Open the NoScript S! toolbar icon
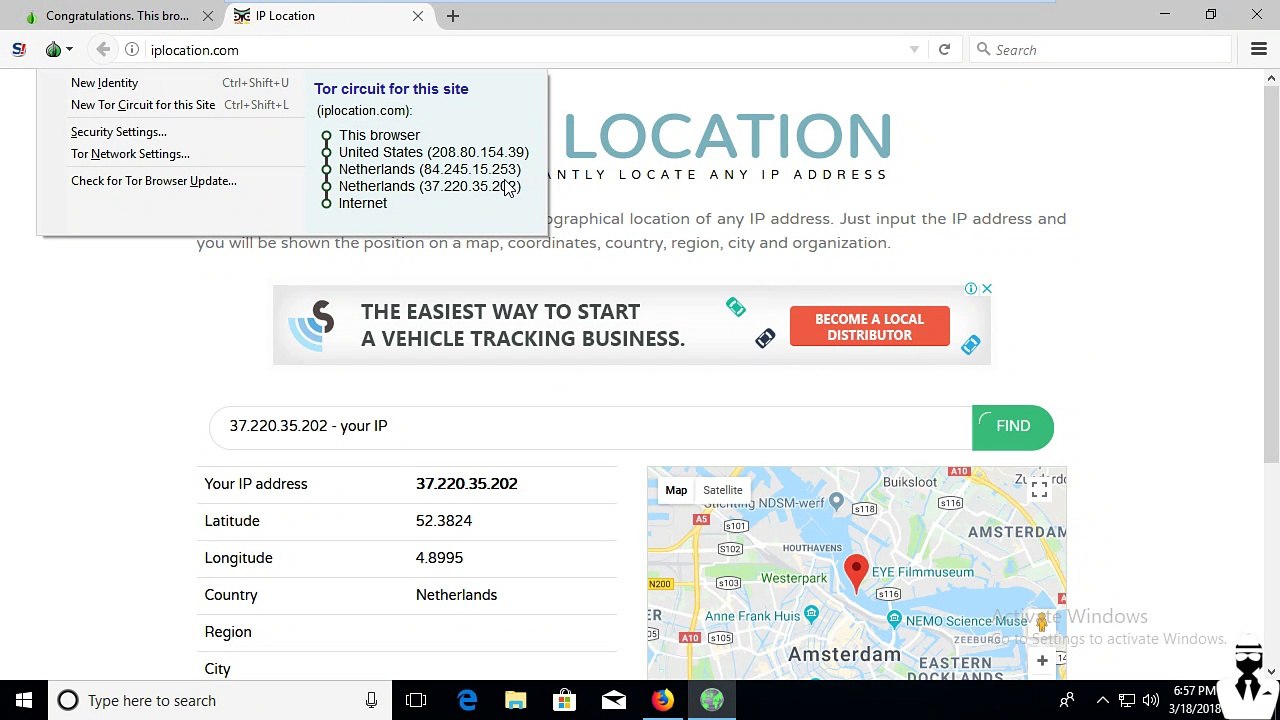 coord(19,49)
